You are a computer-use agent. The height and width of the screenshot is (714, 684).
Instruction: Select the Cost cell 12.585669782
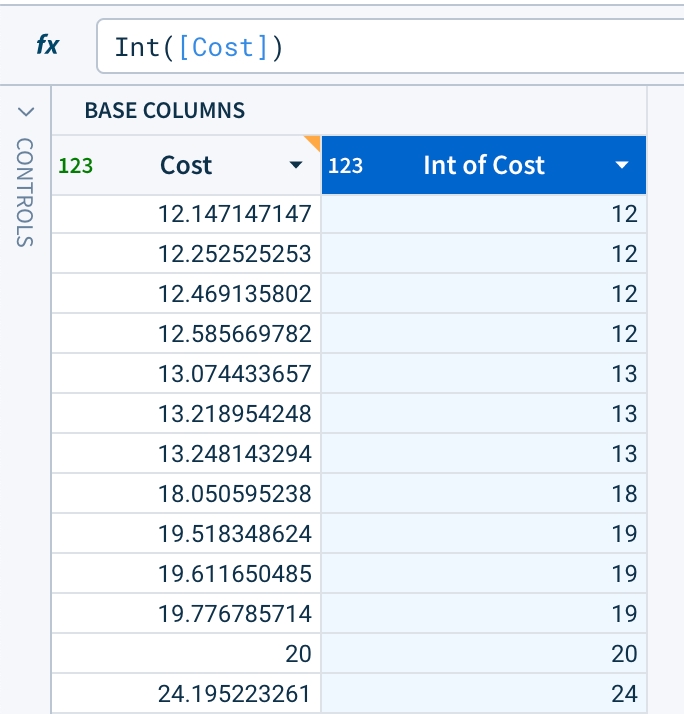click(235, 334)
